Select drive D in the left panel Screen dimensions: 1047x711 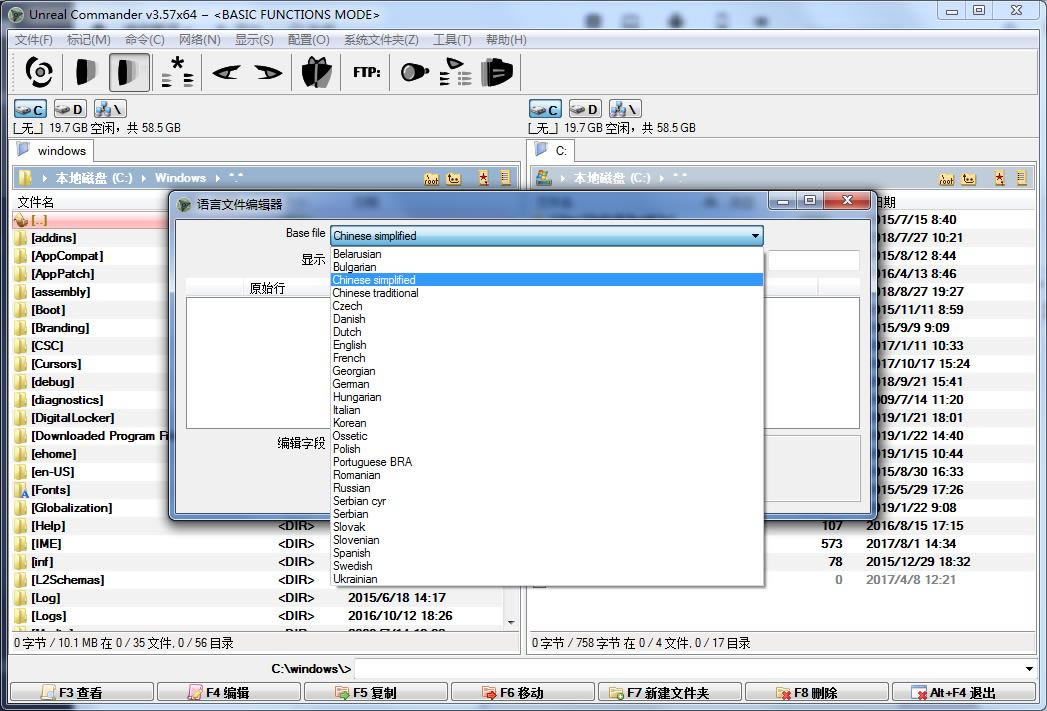click(x=70, y=109)
